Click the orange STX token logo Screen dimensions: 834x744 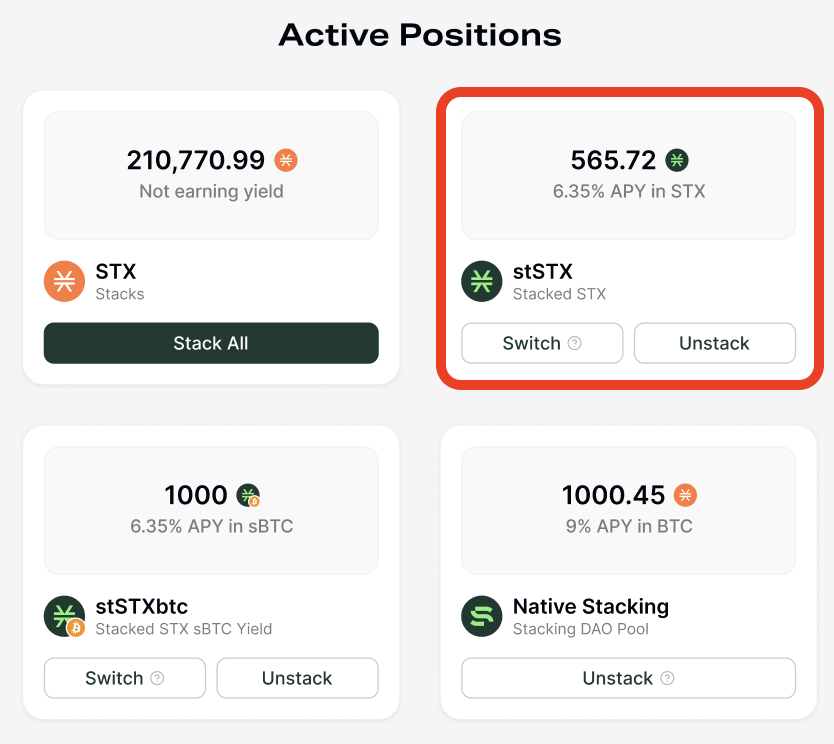[x=65, y=281]
